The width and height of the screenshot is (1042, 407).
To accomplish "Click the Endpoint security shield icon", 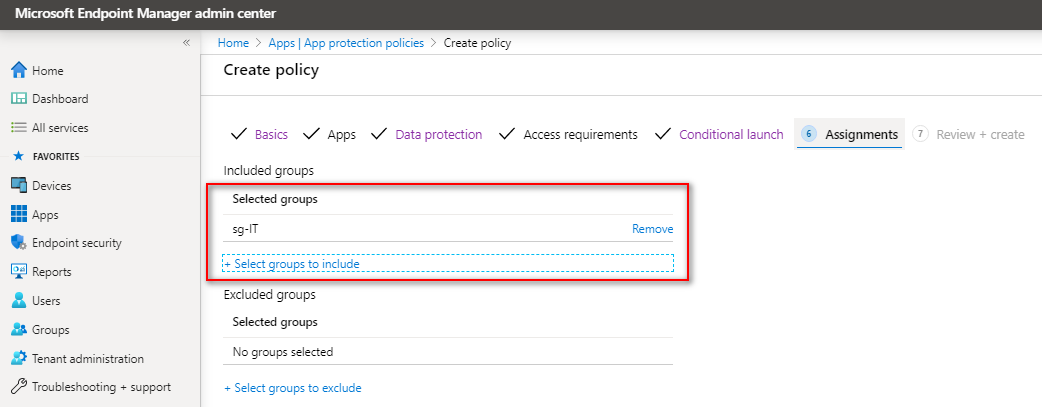I will [19, 243].
